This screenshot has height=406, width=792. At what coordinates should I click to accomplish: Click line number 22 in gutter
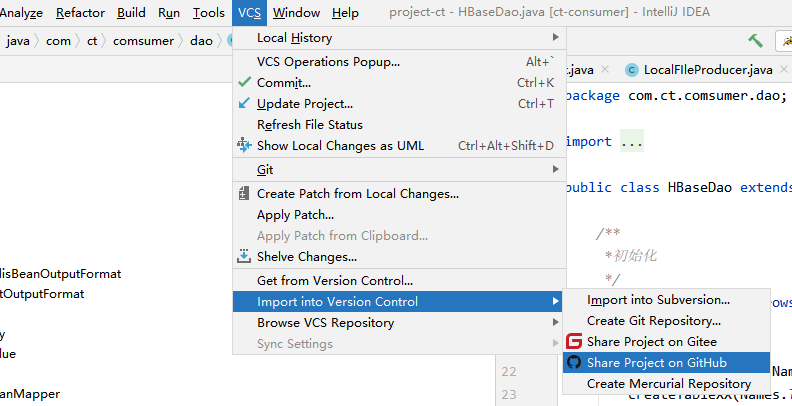[x=509, y=372]
